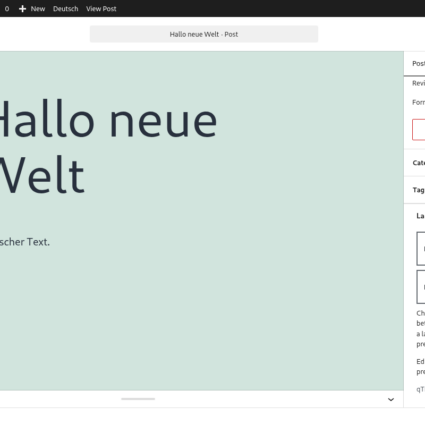425x425 pixels.
Task: Expand the Categories panel in sidebar
Action: 415,163
